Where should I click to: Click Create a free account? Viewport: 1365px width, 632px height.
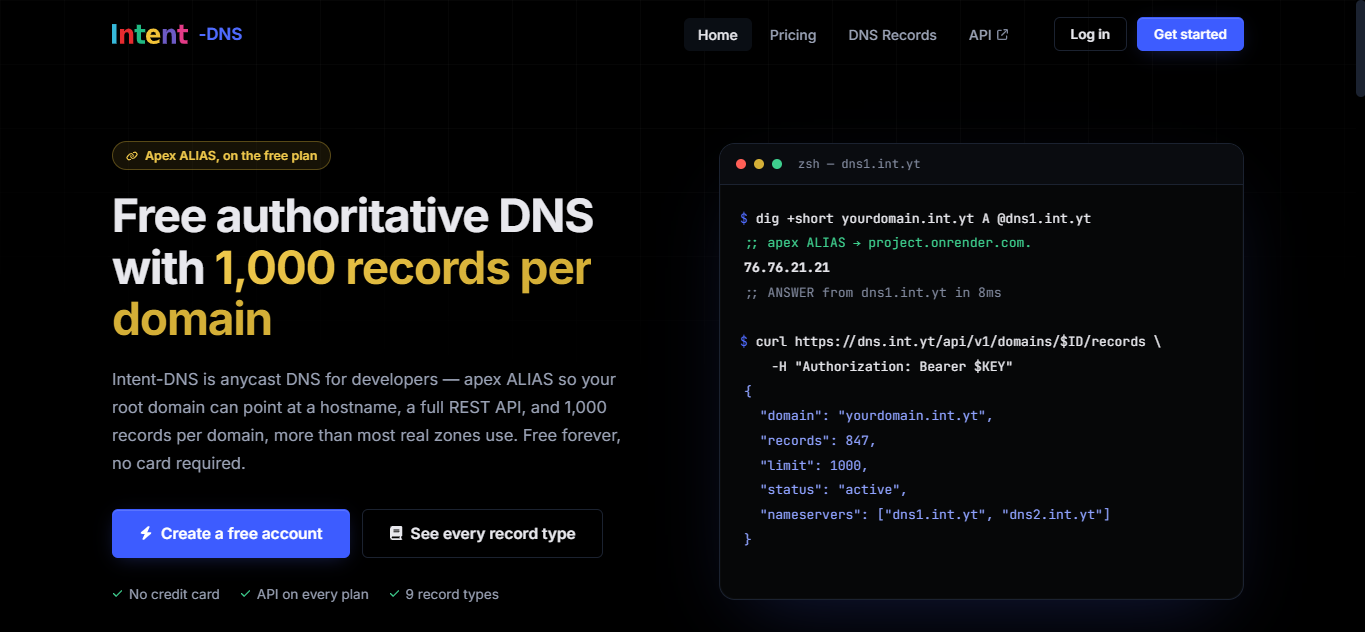[231, 533]
